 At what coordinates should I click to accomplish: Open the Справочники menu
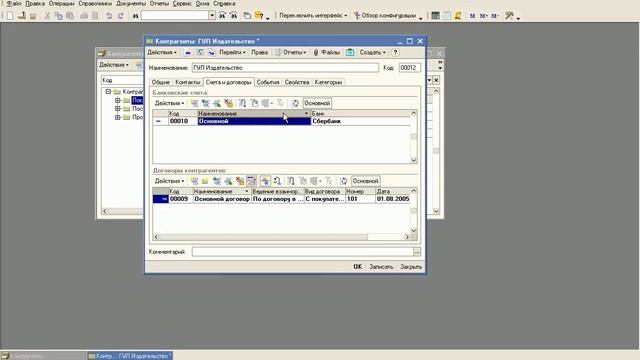click(95, 4)
